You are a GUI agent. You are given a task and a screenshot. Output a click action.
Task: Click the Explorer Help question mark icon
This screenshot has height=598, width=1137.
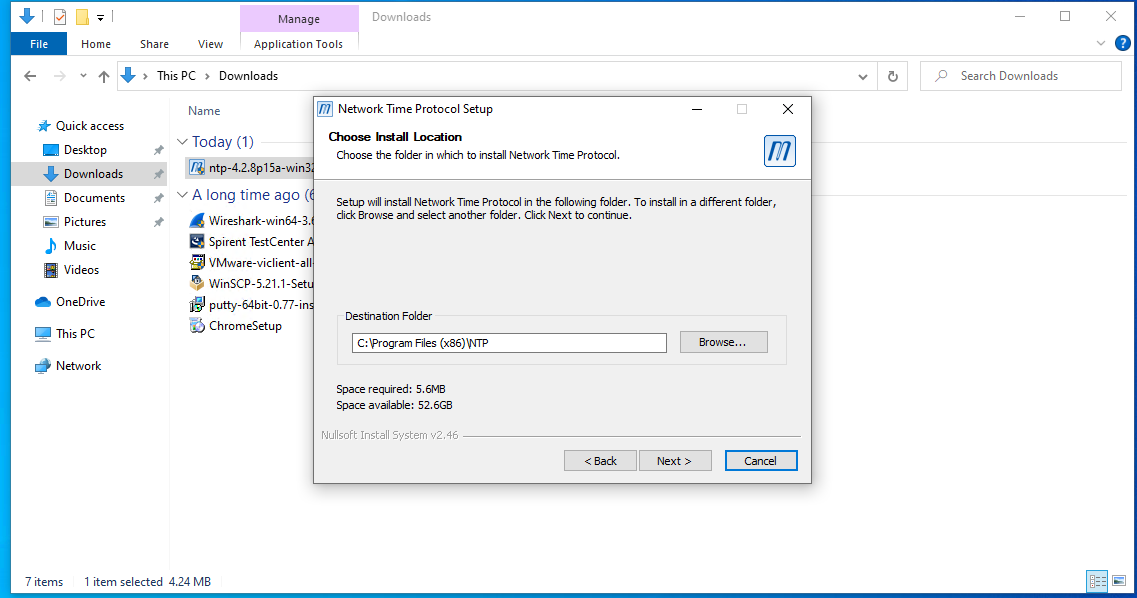click(1122, 43)
